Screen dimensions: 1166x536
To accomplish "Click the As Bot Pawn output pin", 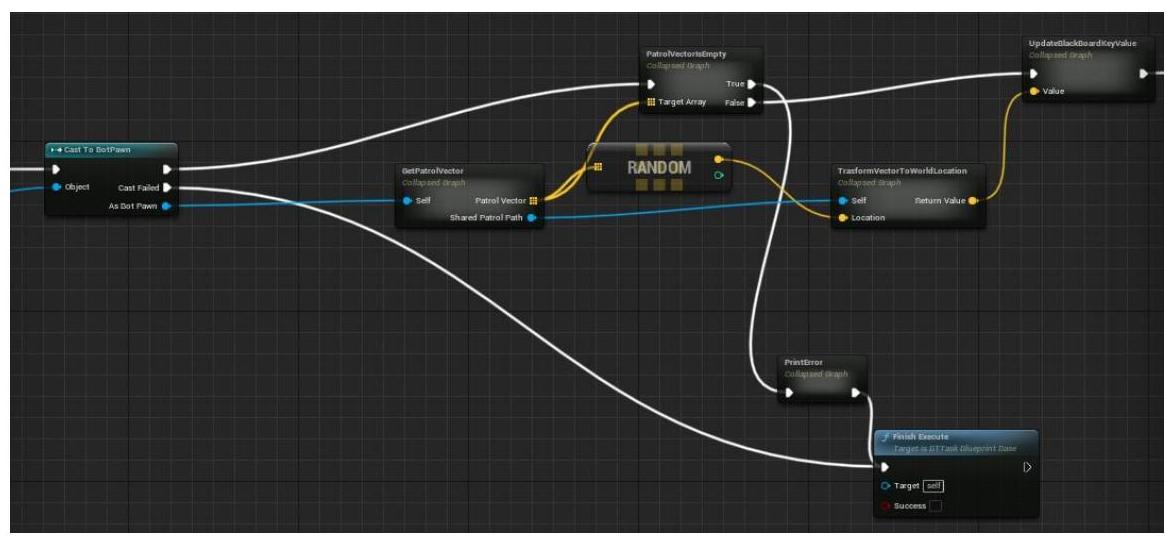I will coord(167,206).
